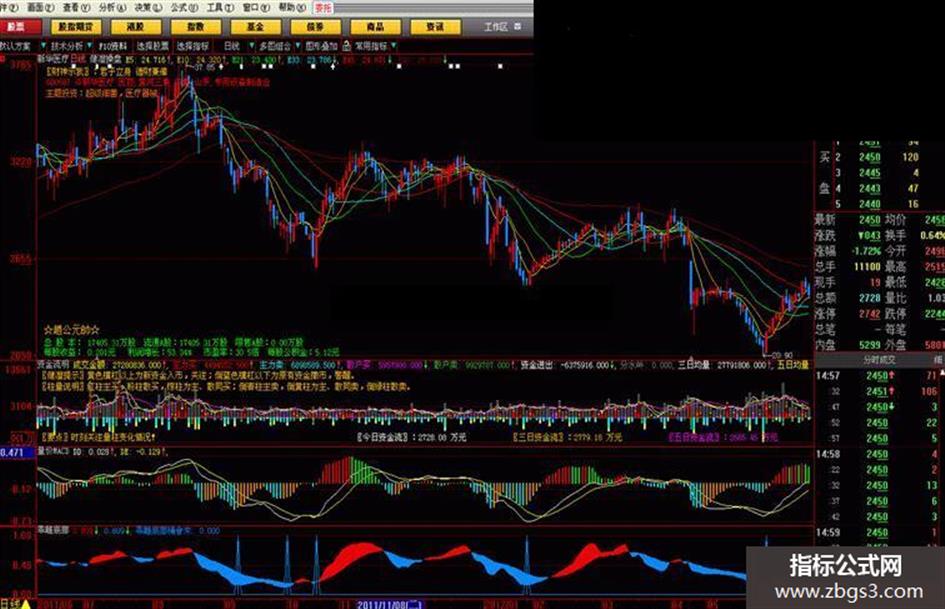Switch to the 债券 tab
The height and width of the screenshot is (609, 945).
pyautogui.click(x=315, y=27)
